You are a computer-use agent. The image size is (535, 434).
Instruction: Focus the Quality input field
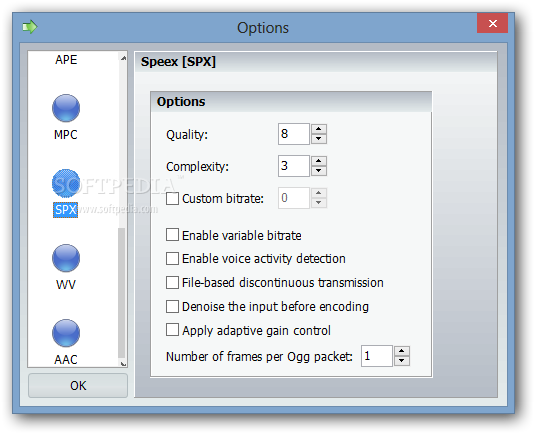pos(293,134)
